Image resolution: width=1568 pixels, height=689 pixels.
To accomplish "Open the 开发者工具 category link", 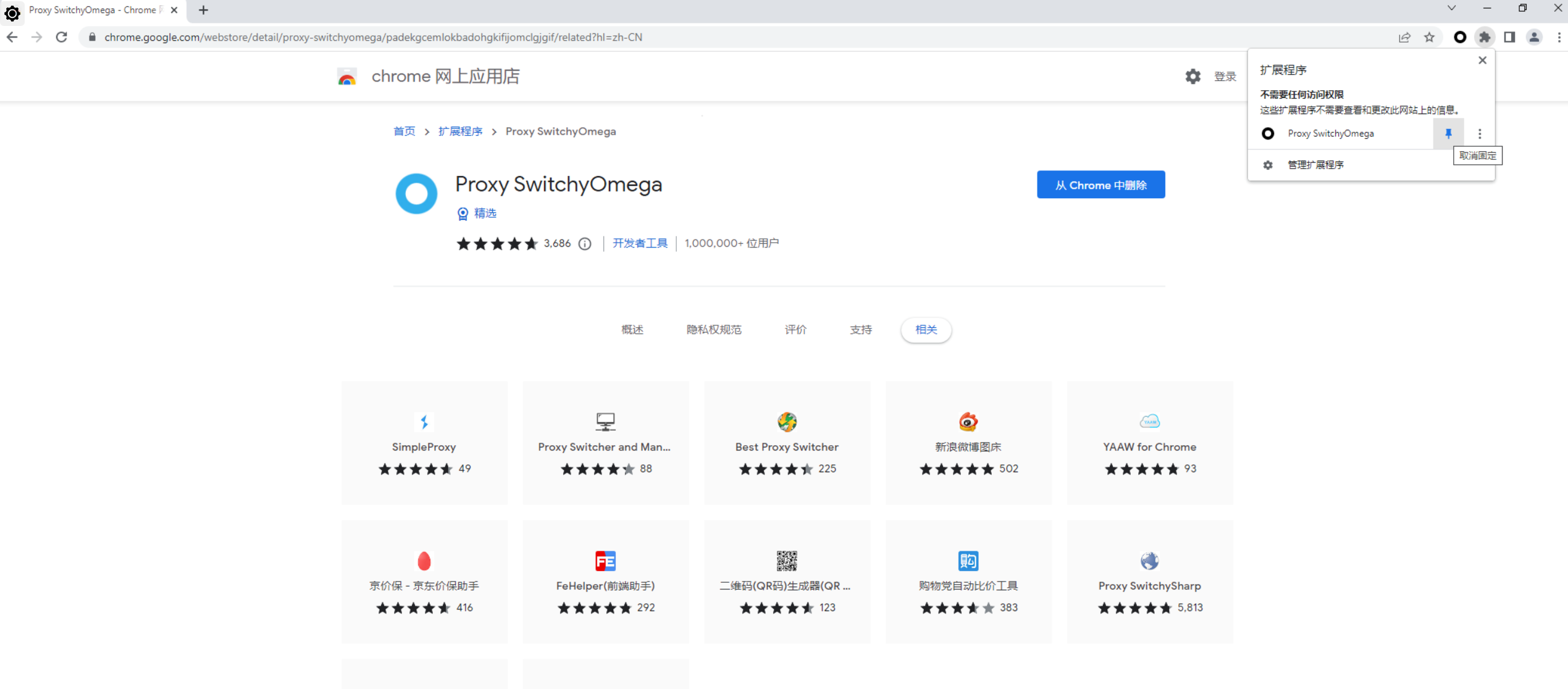I will (640, 243).
